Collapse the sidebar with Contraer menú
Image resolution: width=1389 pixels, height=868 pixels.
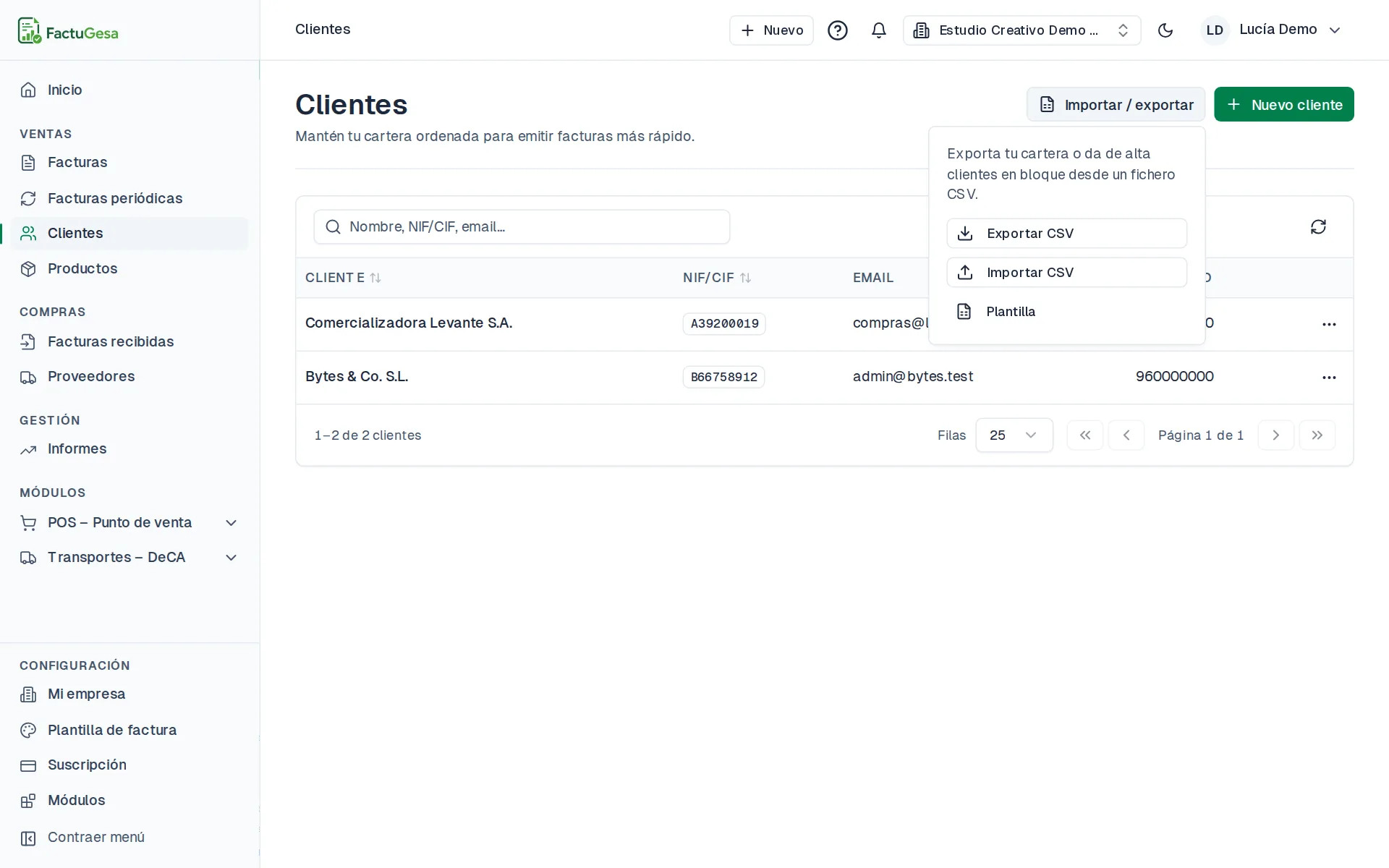129,837
